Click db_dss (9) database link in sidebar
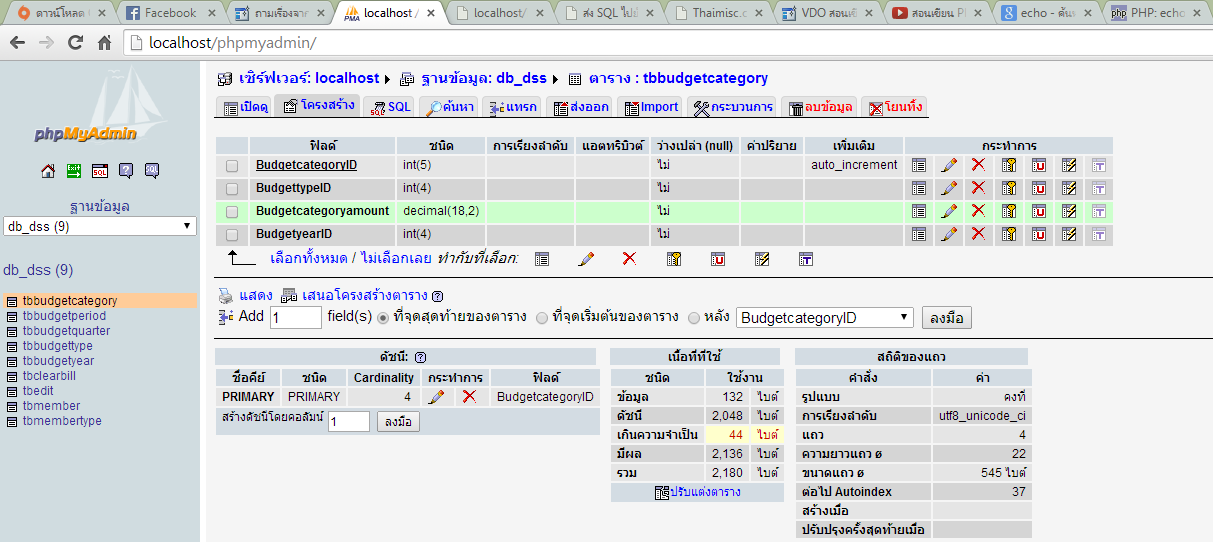Image resolution: width=1213 pixels, height=542 pixels. click(38, 270)
